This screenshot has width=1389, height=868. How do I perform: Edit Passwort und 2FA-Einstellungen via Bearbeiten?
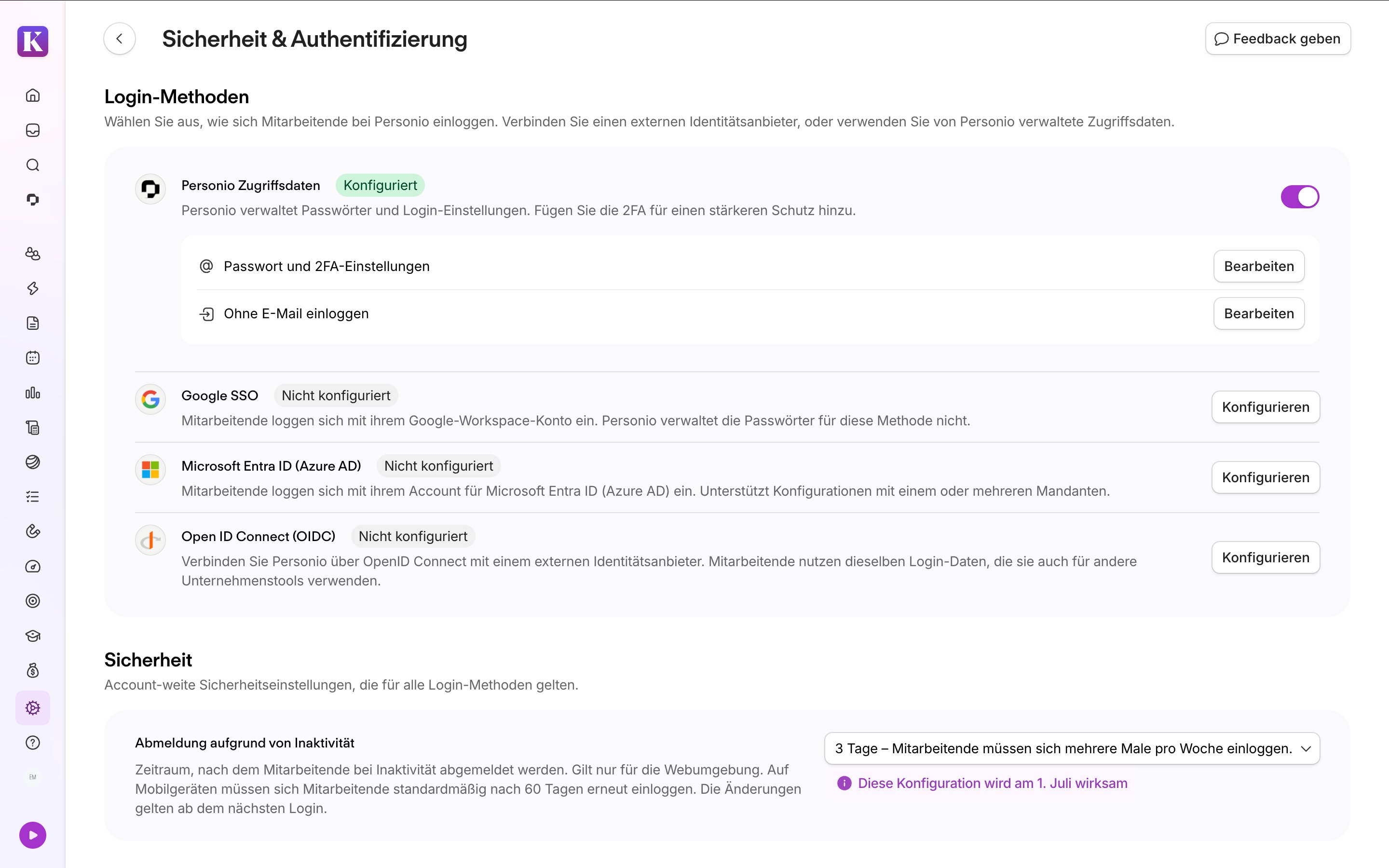pos(1259,266)
